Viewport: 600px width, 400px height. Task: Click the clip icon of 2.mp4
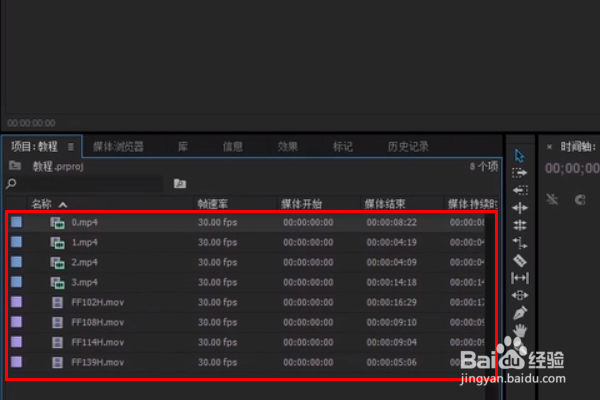coord(57,263)
